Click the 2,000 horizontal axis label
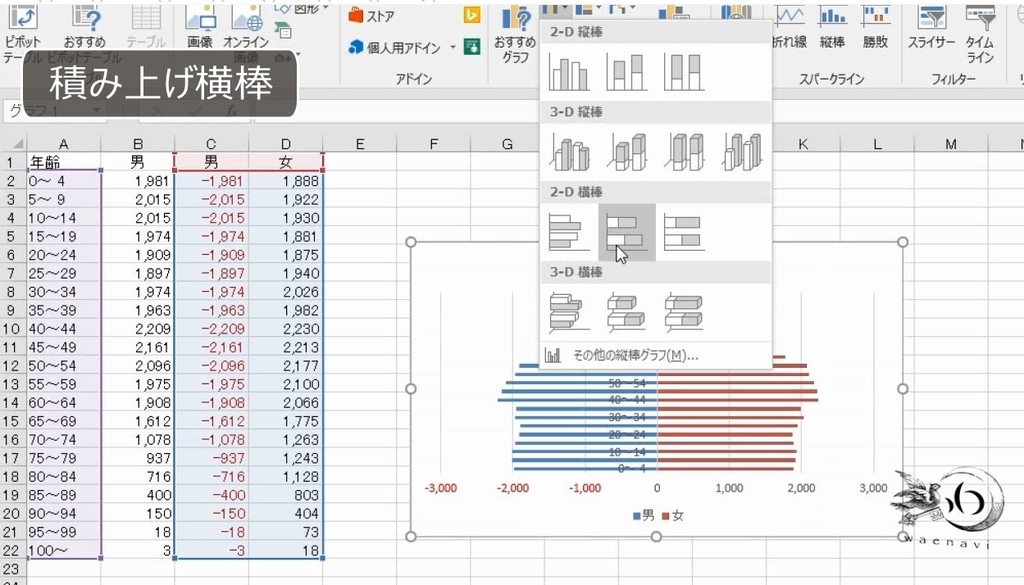Image resolution: width=1024 pixels, height=585 pixels. point(801,488)
